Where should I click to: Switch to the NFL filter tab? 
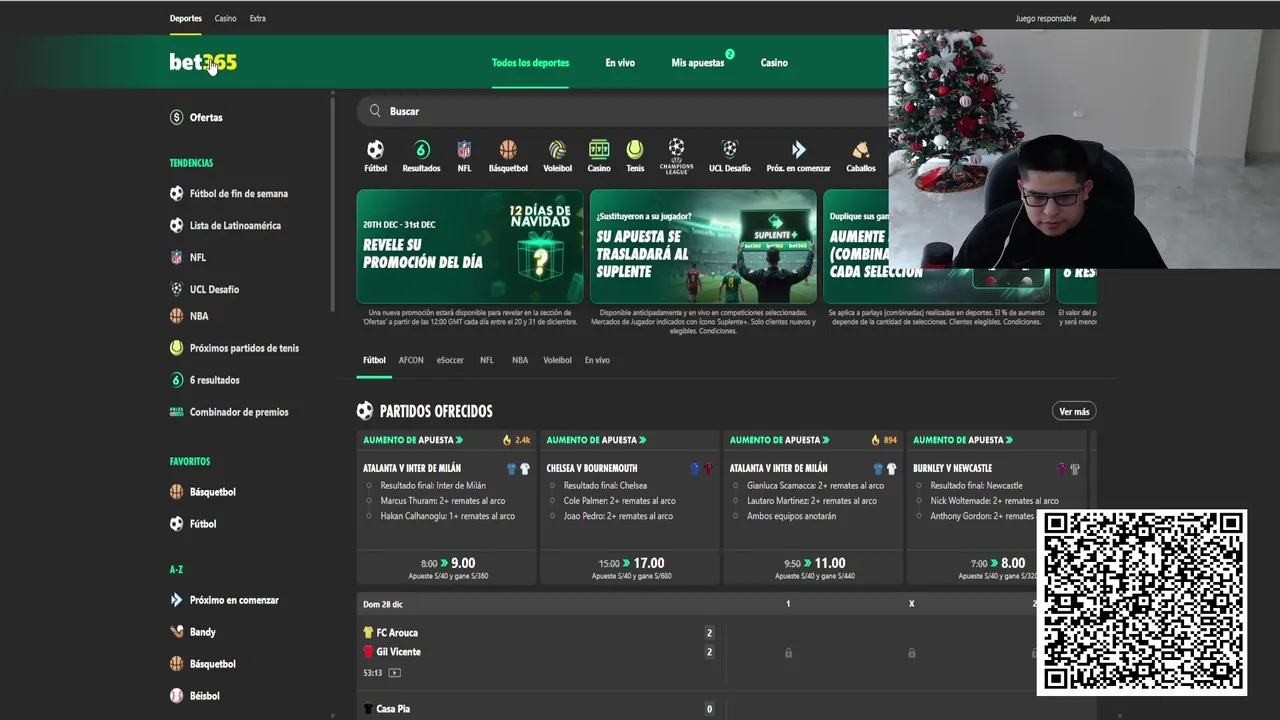(x=487, y=360)
